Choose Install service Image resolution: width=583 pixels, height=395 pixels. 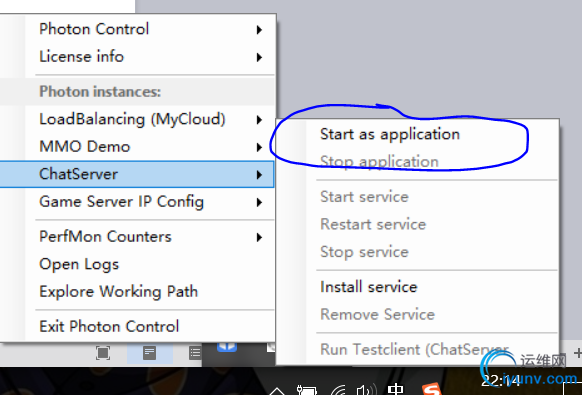click(418, 287)
